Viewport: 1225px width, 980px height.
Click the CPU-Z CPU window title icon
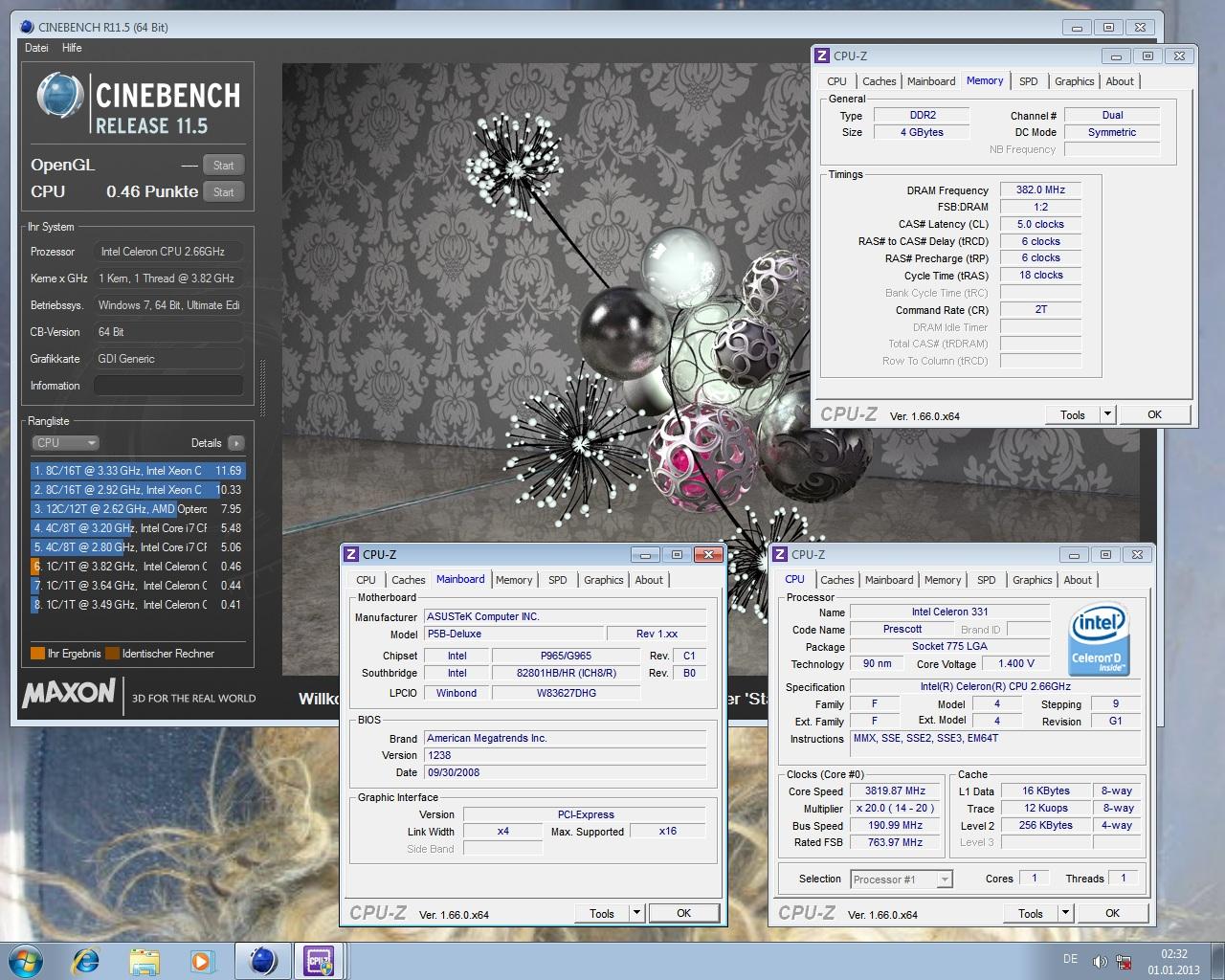[x=780, y=554]
